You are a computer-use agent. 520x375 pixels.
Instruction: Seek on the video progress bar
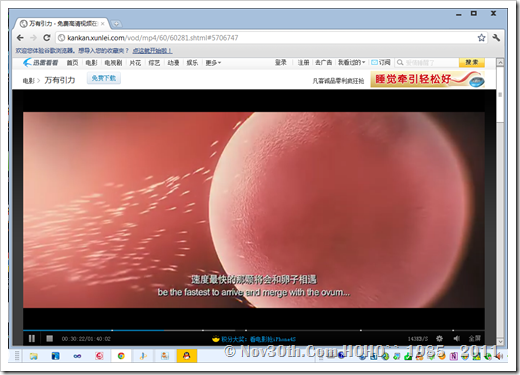(254, 330)
